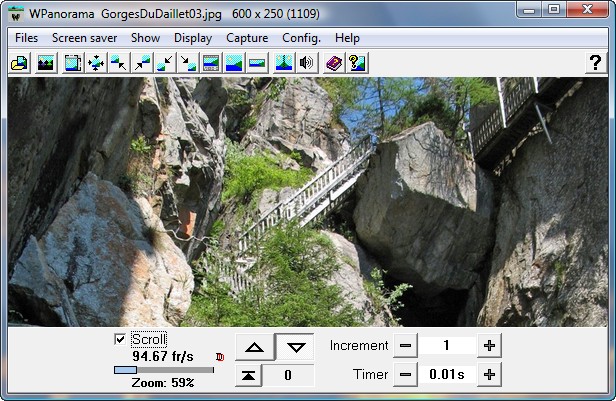
Task: Click the scroll up triangle button
Action: coord(255,347)
